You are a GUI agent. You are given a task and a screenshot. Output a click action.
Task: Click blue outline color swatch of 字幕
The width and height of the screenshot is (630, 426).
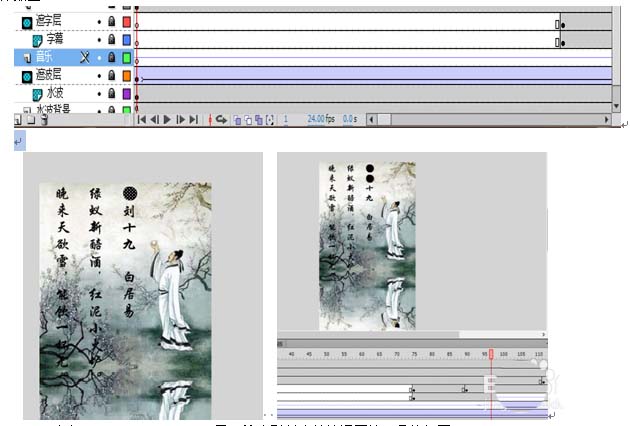click(x=127, y=40)
